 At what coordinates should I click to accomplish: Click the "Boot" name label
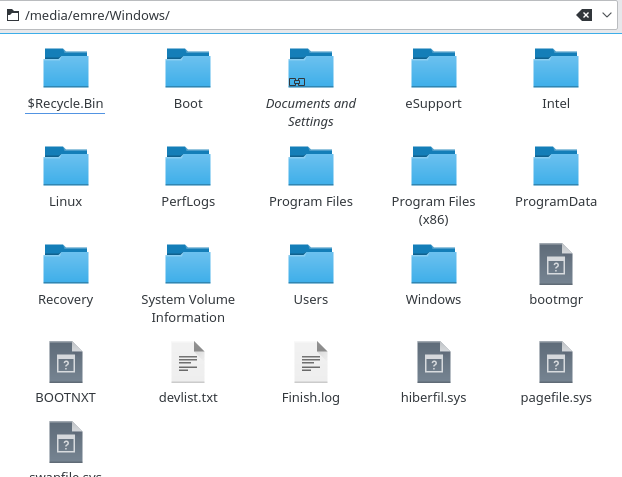[188, 104]
